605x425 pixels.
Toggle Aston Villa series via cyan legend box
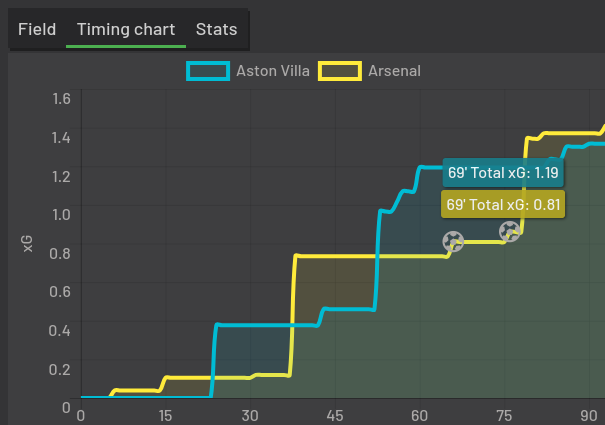(207, 71)
